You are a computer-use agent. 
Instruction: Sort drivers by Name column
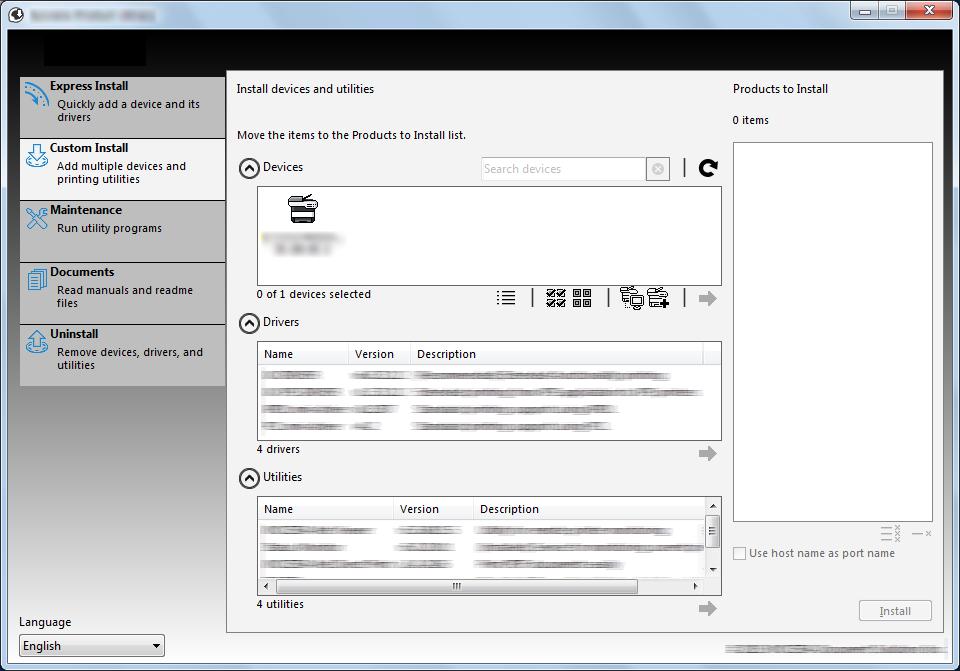(x=303, y=354)
